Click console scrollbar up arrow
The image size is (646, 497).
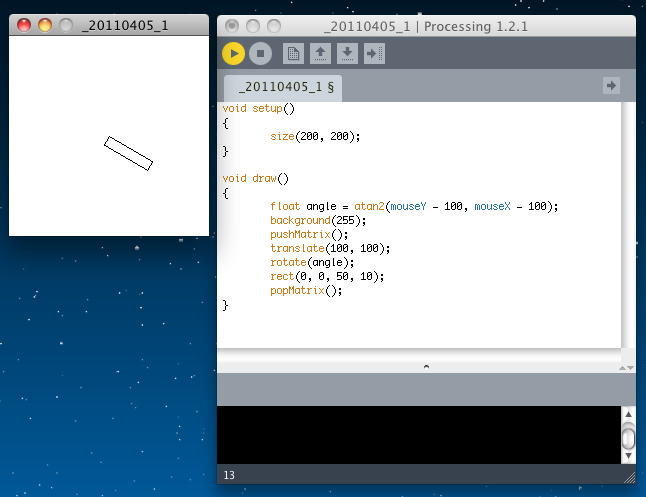(x=628, y=414)
